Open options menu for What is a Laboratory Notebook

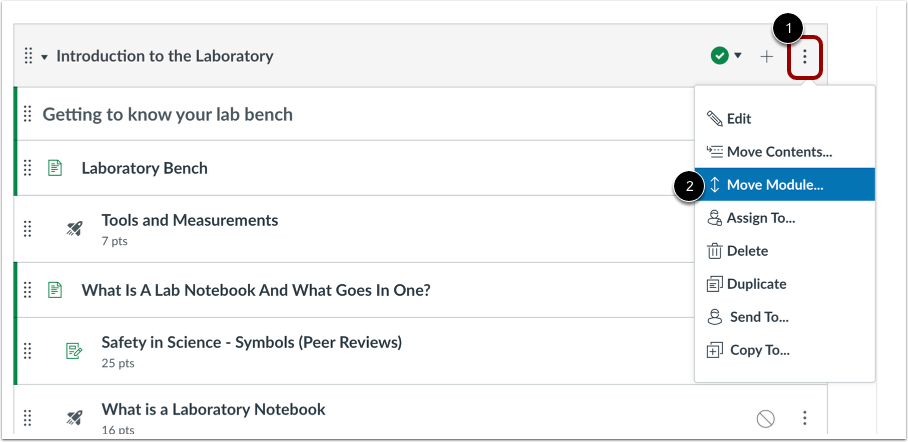coord(805,417)
